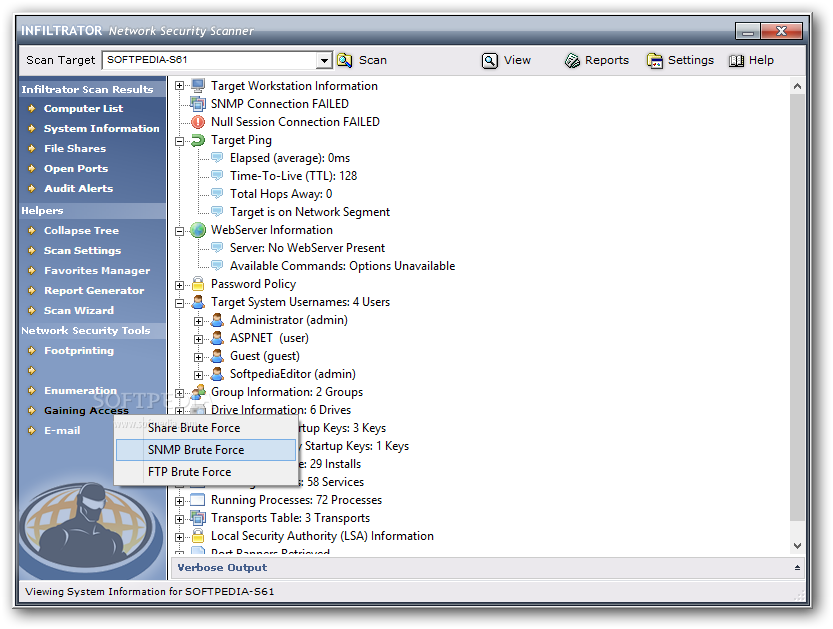Click the Local Security Authority lock icon
833x629 pixels.
click(198, 536)
